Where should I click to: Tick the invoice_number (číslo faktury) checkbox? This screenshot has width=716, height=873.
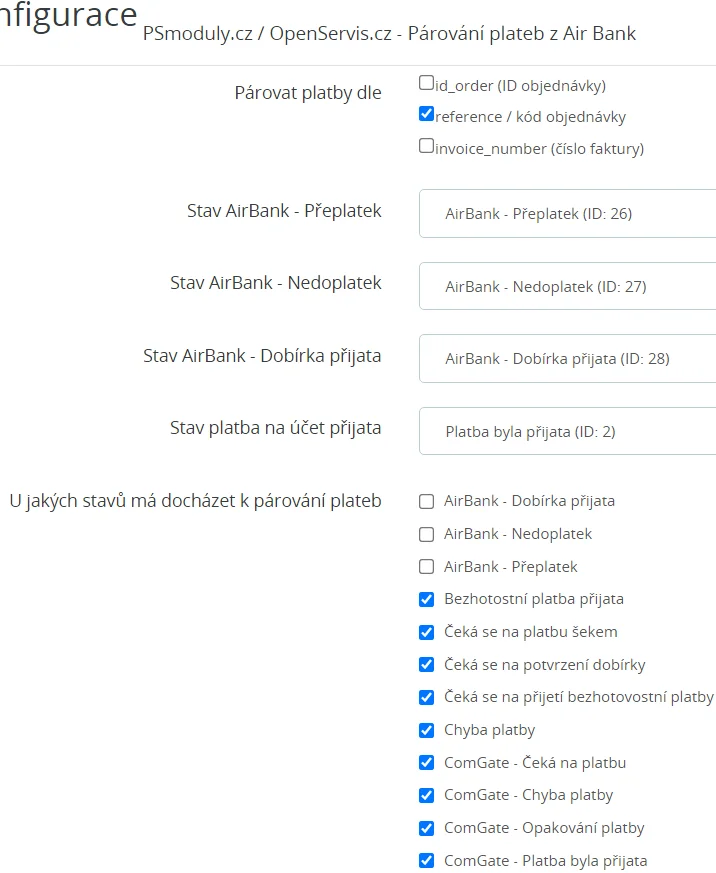pos(427,147)
